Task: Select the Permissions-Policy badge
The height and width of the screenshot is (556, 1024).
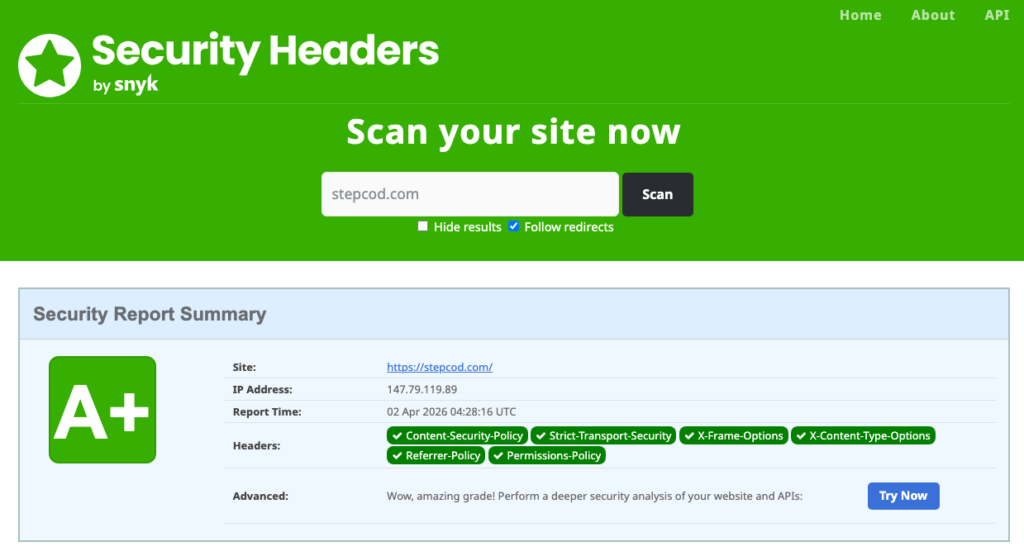Action: point(547,456)
